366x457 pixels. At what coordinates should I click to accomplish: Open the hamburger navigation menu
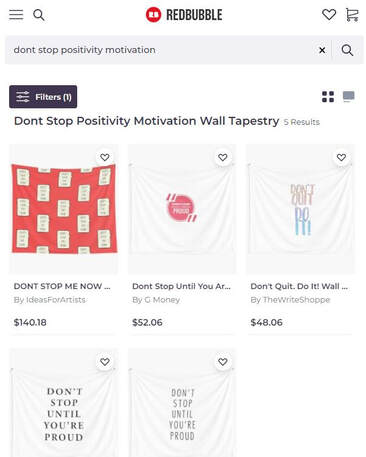pos(16,15)
